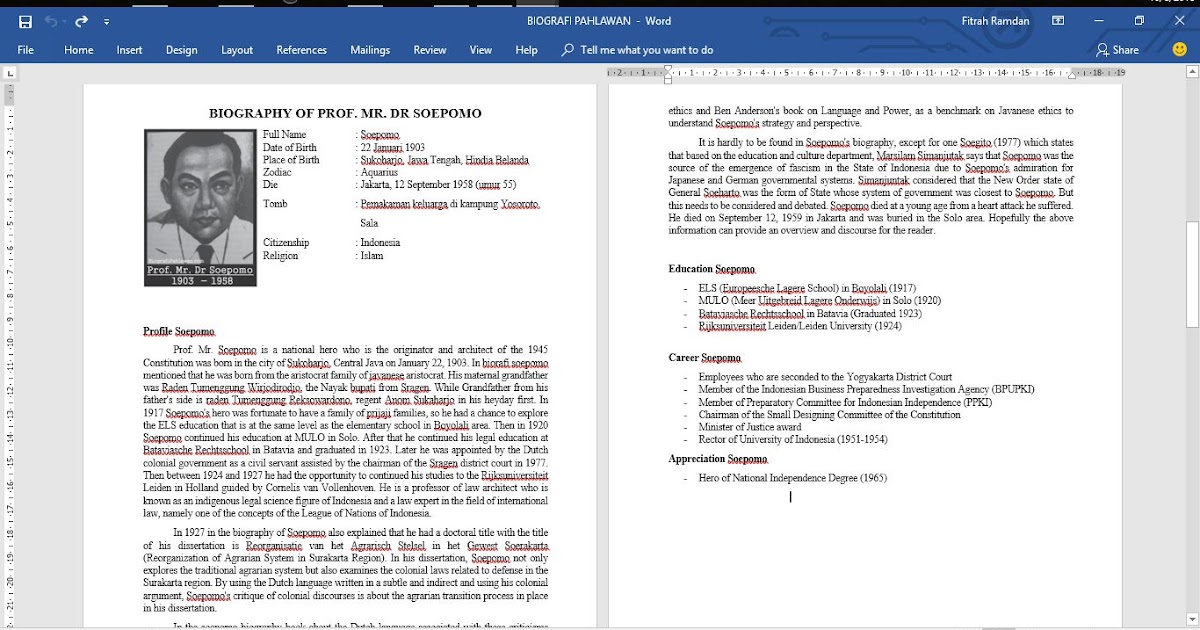Click the Chairman of the Small Designing Committee item
This screenshot has width=1200, height=630.
(x=829, y=414)
